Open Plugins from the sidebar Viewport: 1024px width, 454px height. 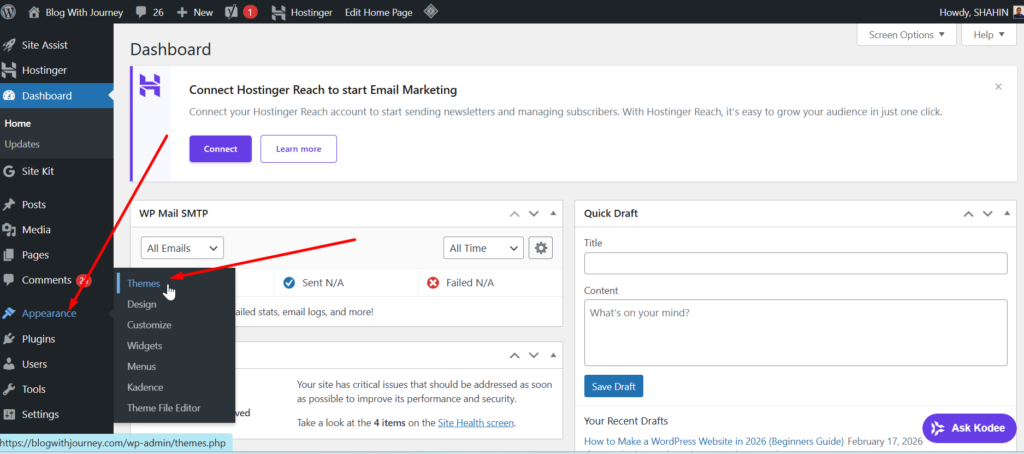38,339
